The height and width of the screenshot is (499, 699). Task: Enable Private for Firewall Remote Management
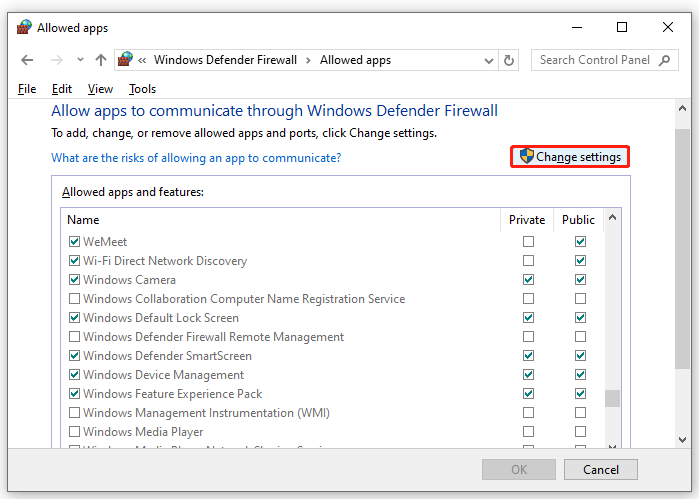pos(528,336)
